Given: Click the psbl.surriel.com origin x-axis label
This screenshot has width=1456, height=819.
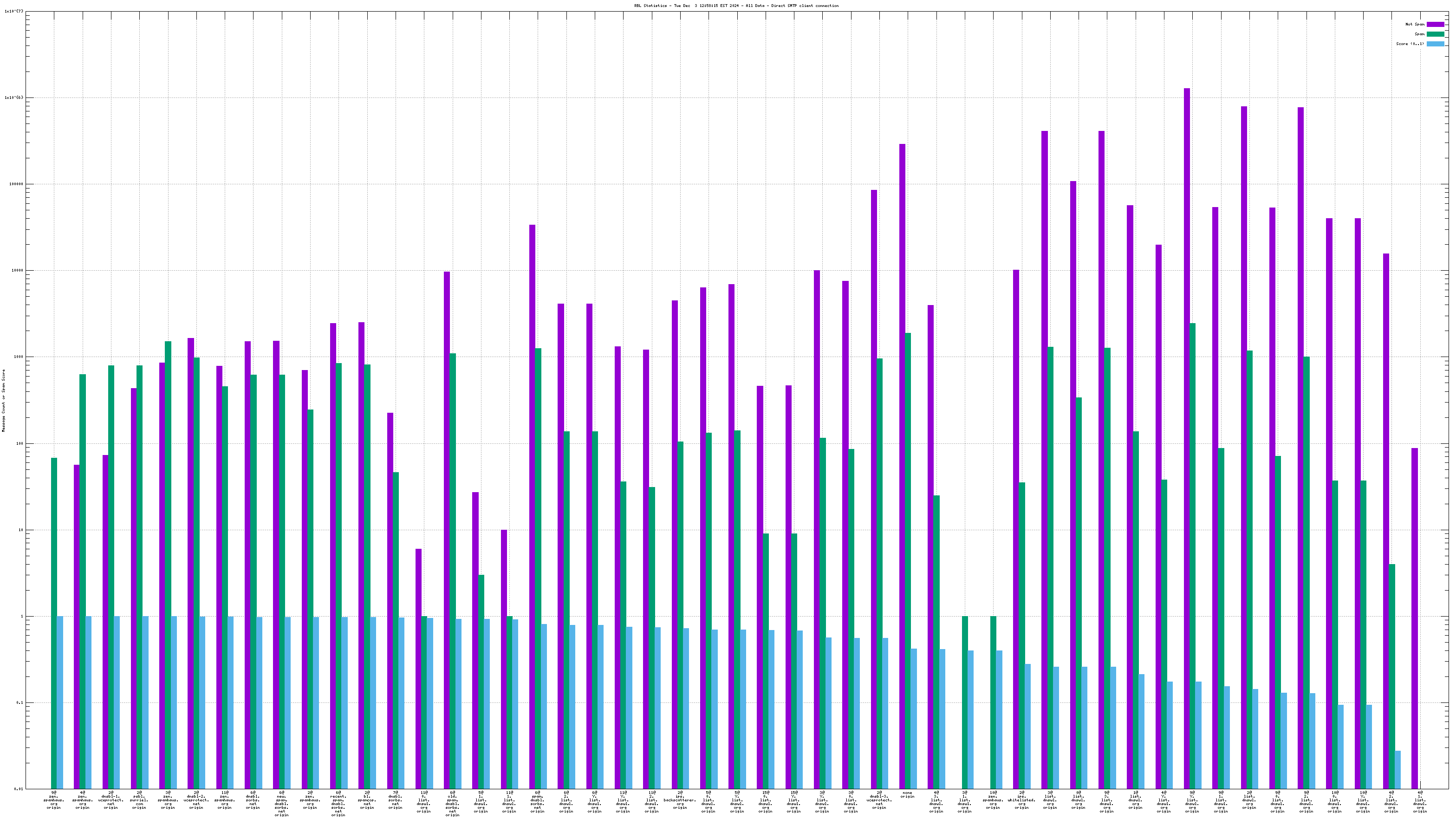Looking at the screenshot, I should point(139,800).
